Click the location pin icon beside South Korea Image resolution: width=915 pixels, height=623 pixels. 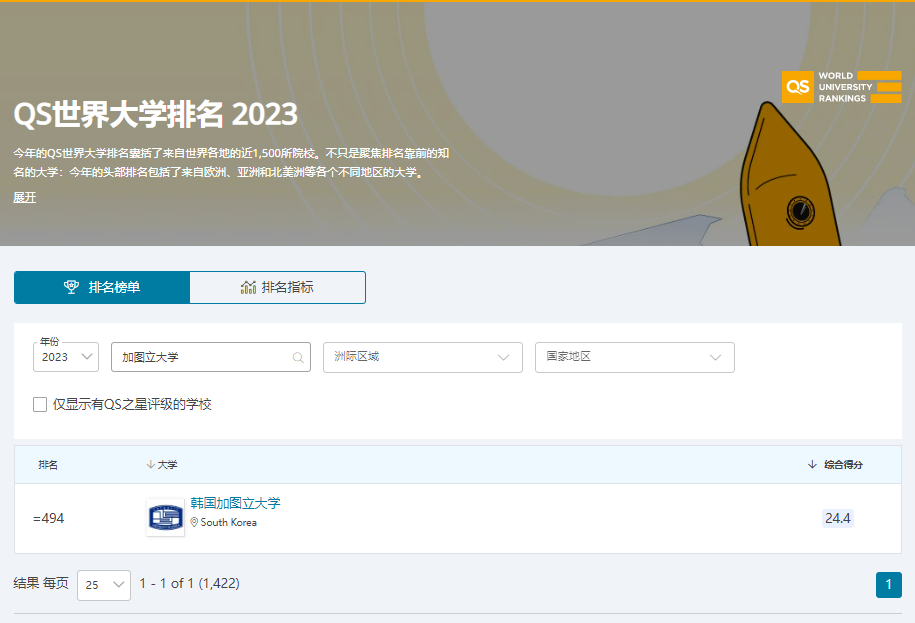click(x=194, y=523)
